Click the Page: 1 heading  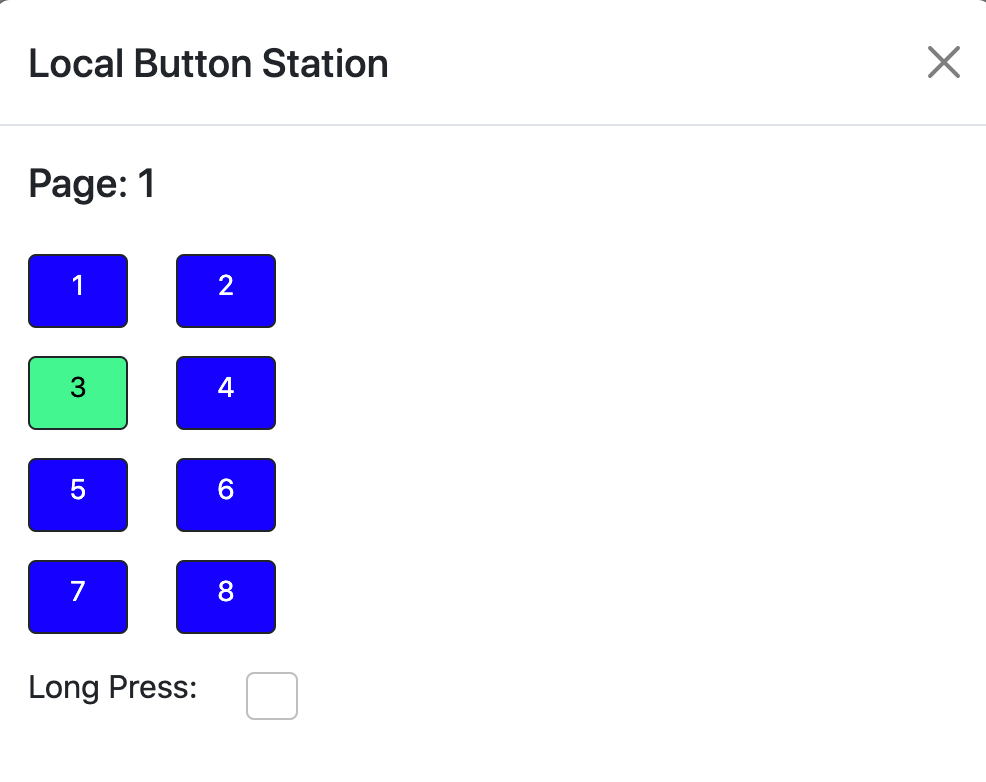click(x=92, y=184)
